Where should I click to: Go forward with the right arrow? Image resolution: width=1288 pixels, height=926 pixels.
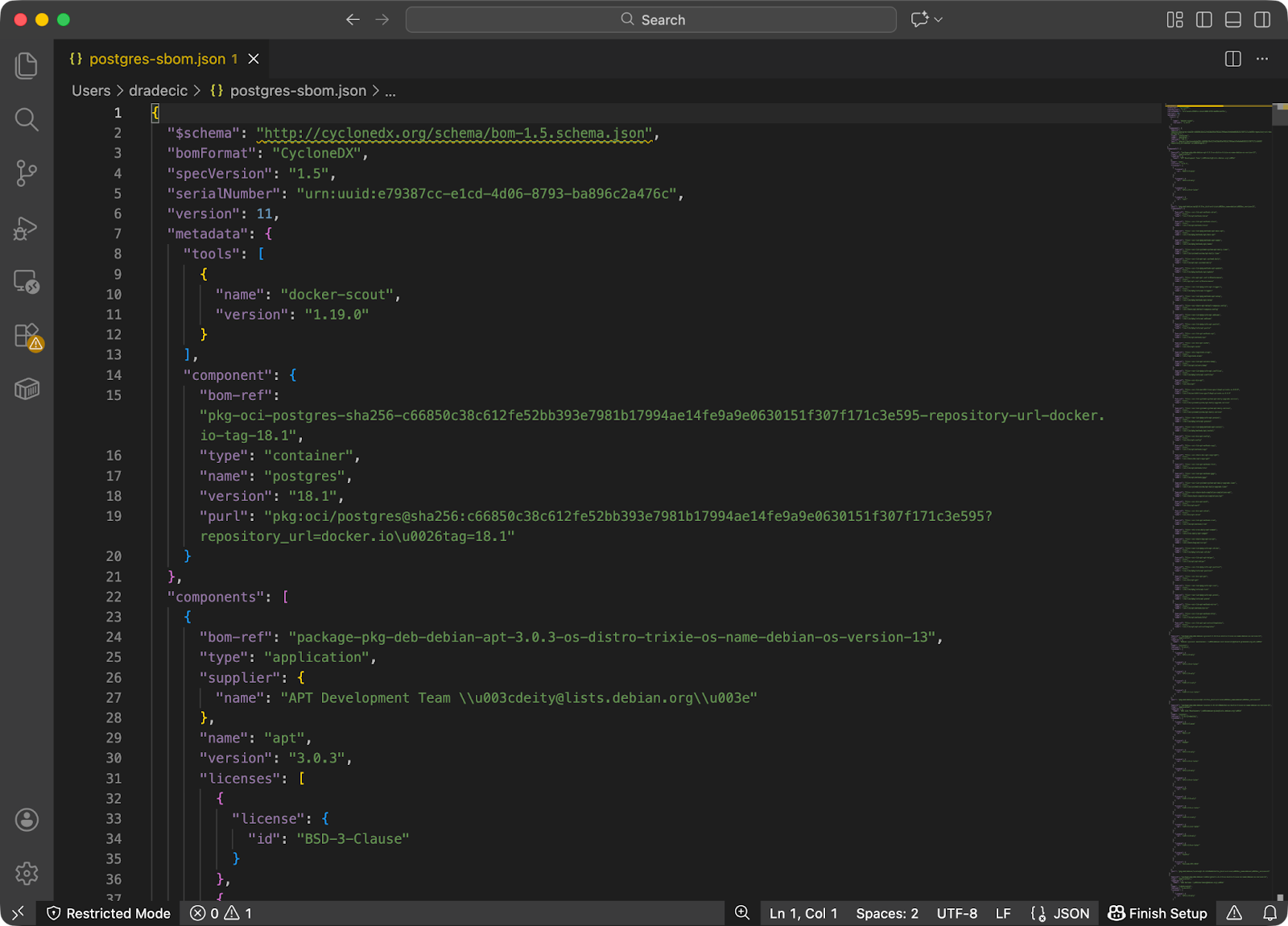382,19
